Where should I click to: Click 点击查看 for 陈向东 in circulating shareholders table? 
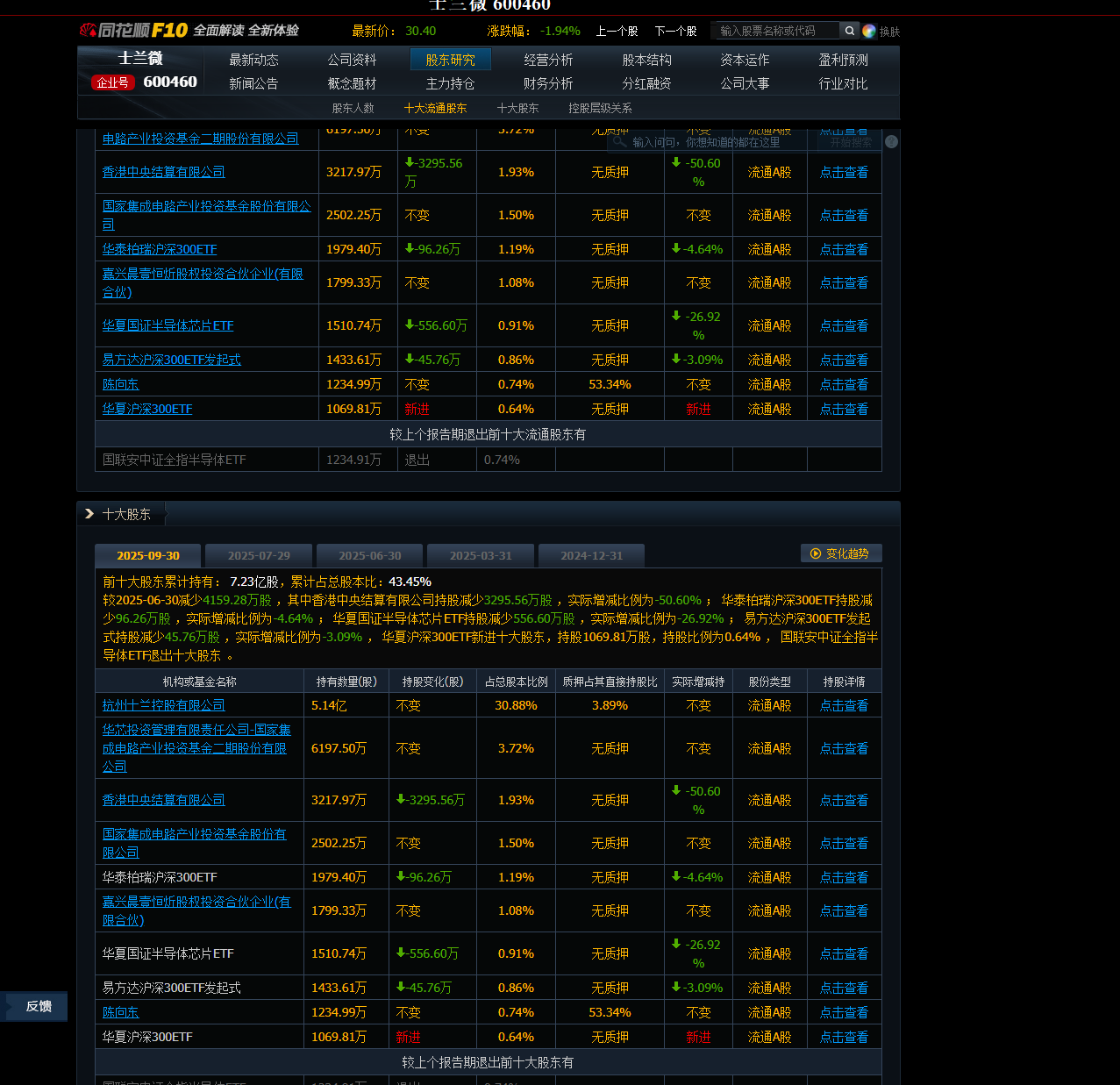coord(844,384)
